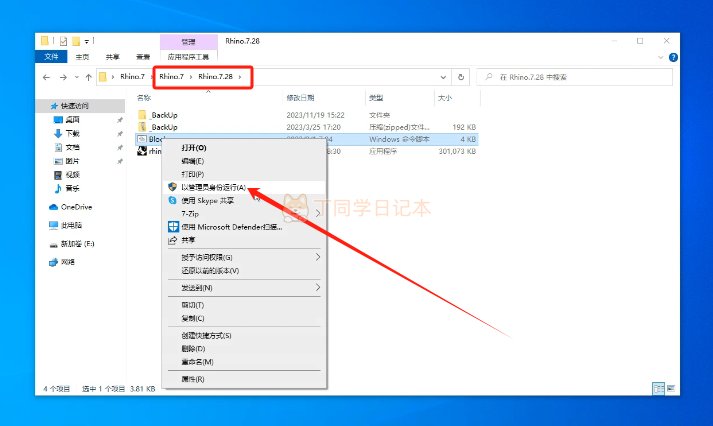Image resolution: width=713 pixels, height=426 pixels.
Task: Click the second Rhino.7 breadcrumb segment
Action: 171,76
